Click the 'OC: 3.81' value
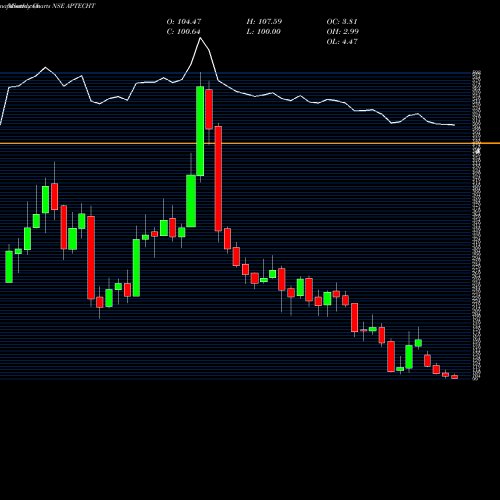Screen dimensions: 500x500 (x=342, y=22)
